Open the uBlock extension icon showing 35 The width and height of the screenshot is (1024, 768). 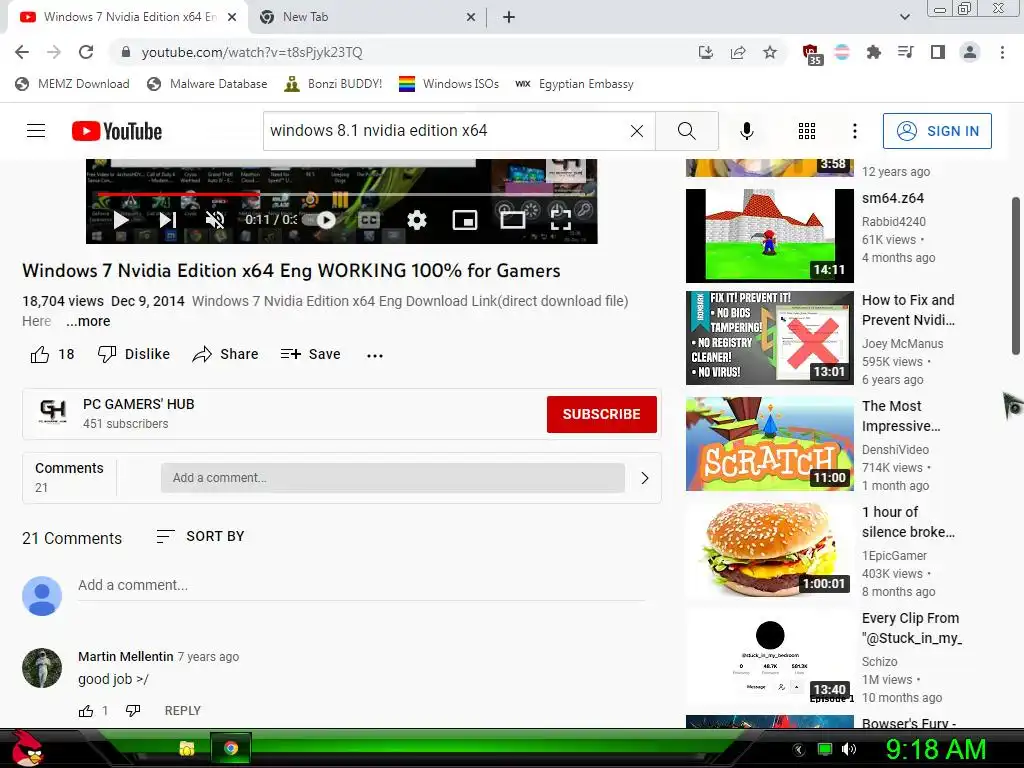coord(811,54)
